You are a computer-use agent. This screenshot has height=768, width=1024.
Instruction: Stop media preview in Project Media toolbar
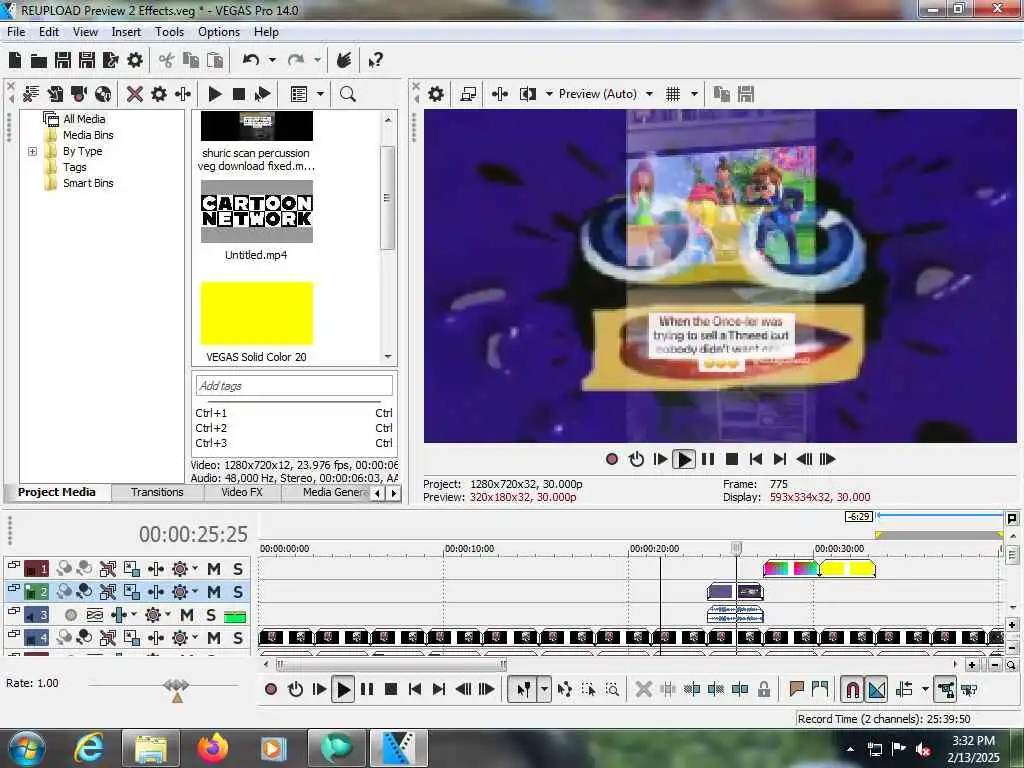239,94
